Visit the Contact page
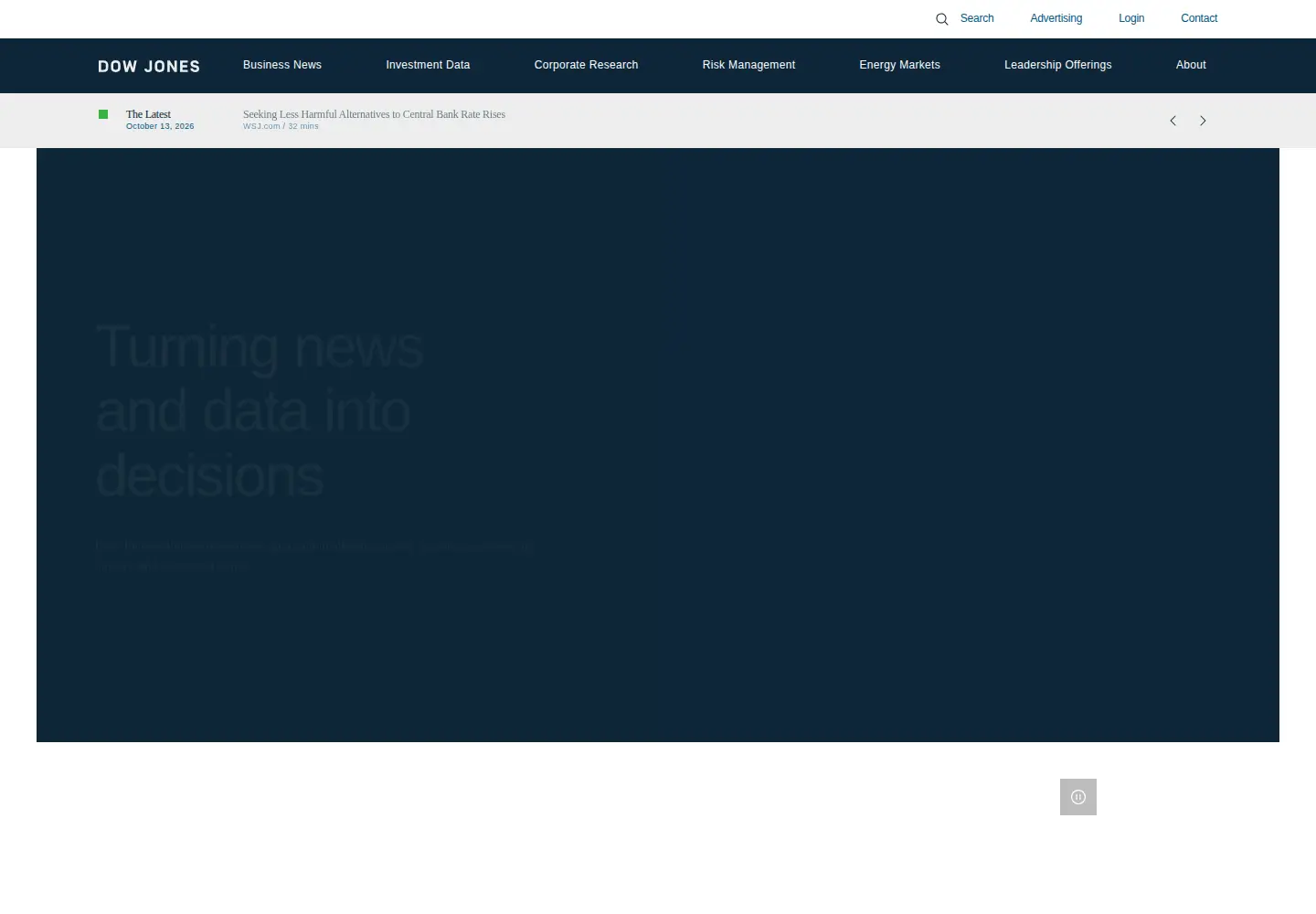The width and height of the screenshot is (1316, 914). (1199, 18)
